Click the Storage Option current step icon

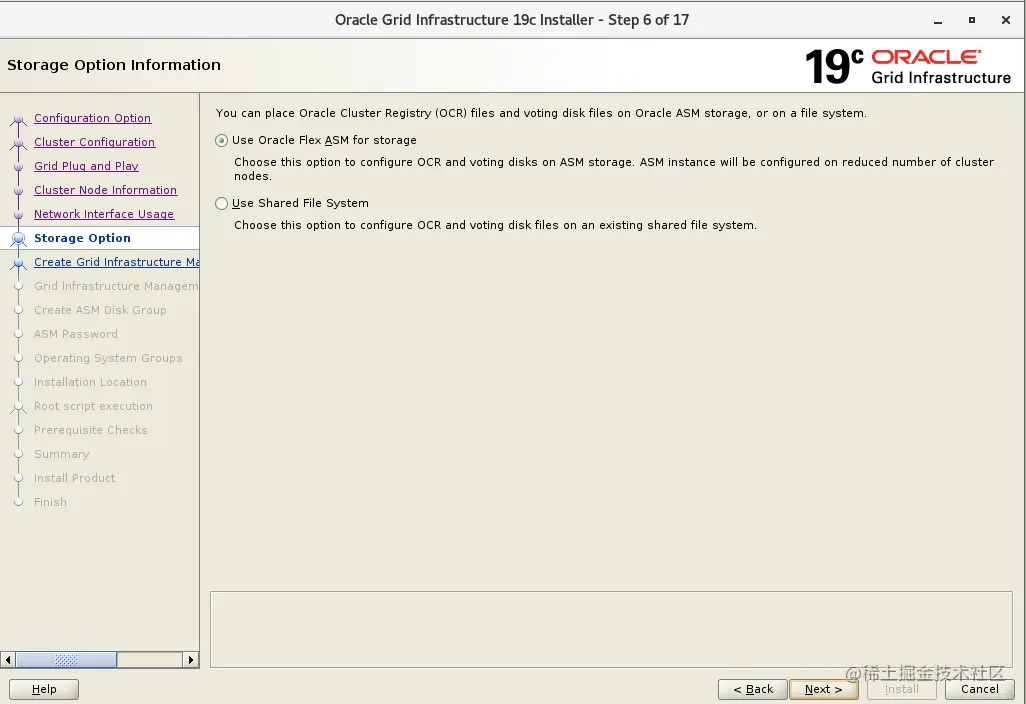tap(19, 239)
